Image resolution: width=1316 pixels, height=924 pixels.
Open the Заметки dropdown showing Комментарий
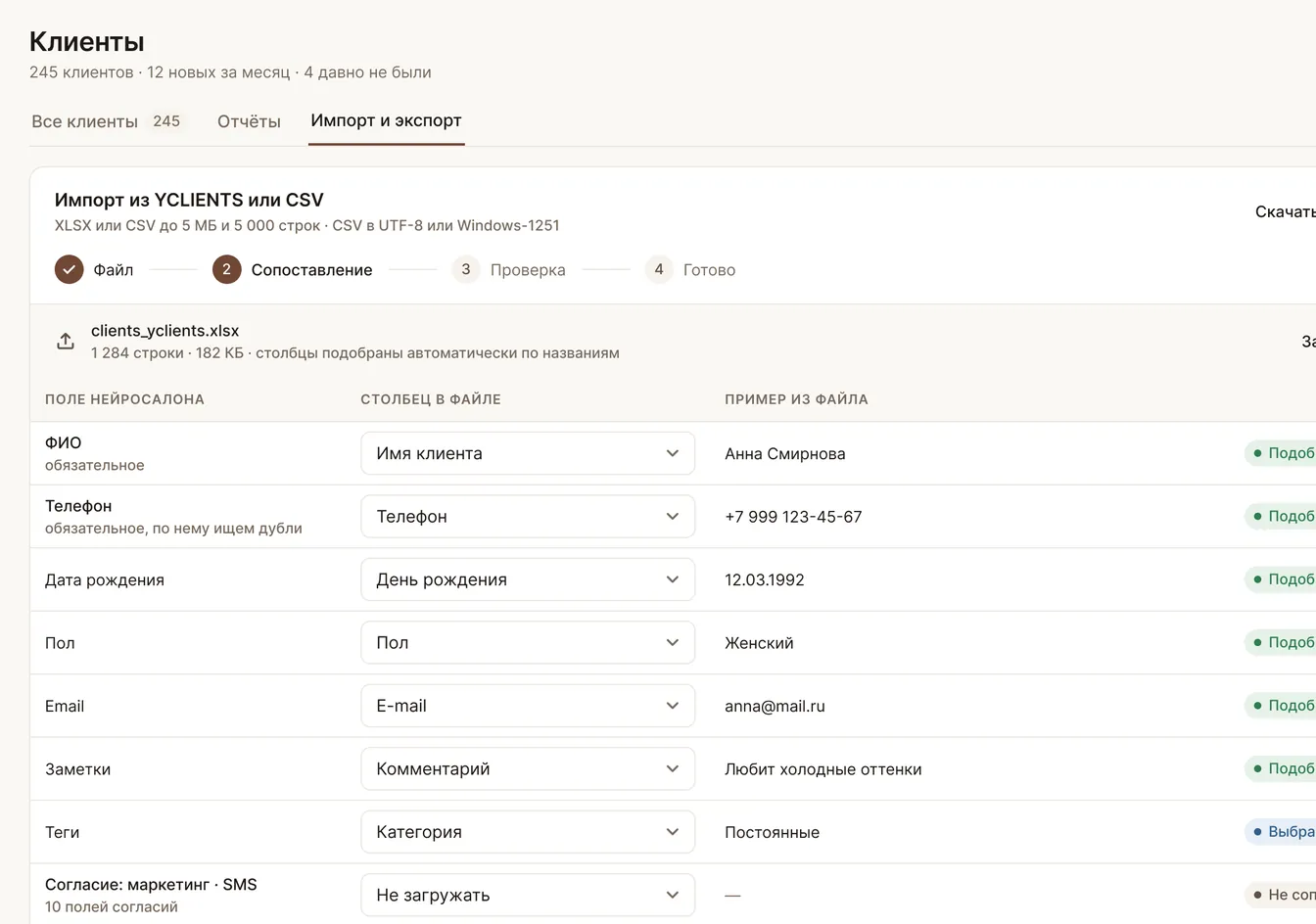[x=528, y=769]
